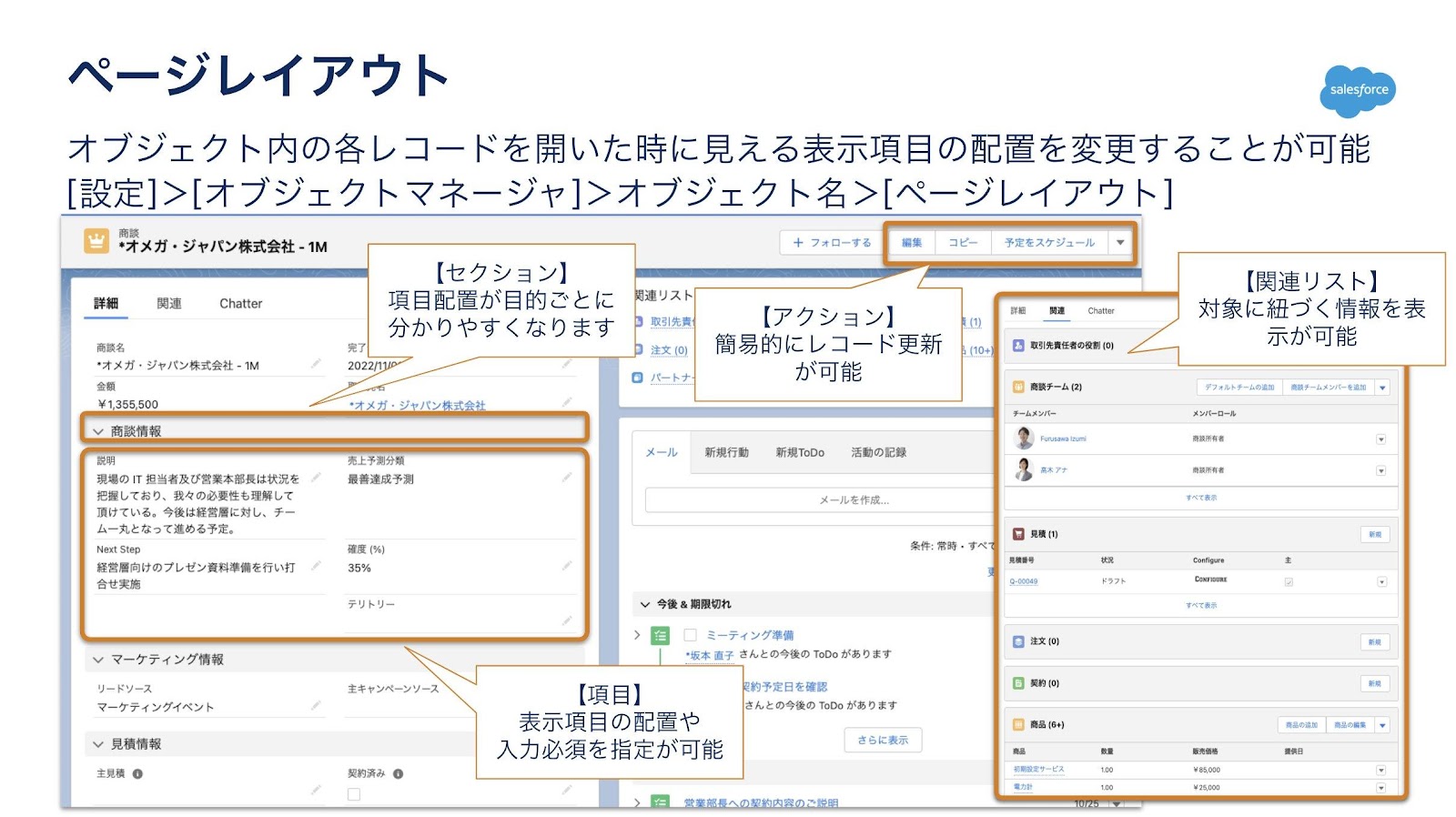1456x817 pixels.
Task: Open the row menu for 高木 アナ
Action: (1380, 470)
